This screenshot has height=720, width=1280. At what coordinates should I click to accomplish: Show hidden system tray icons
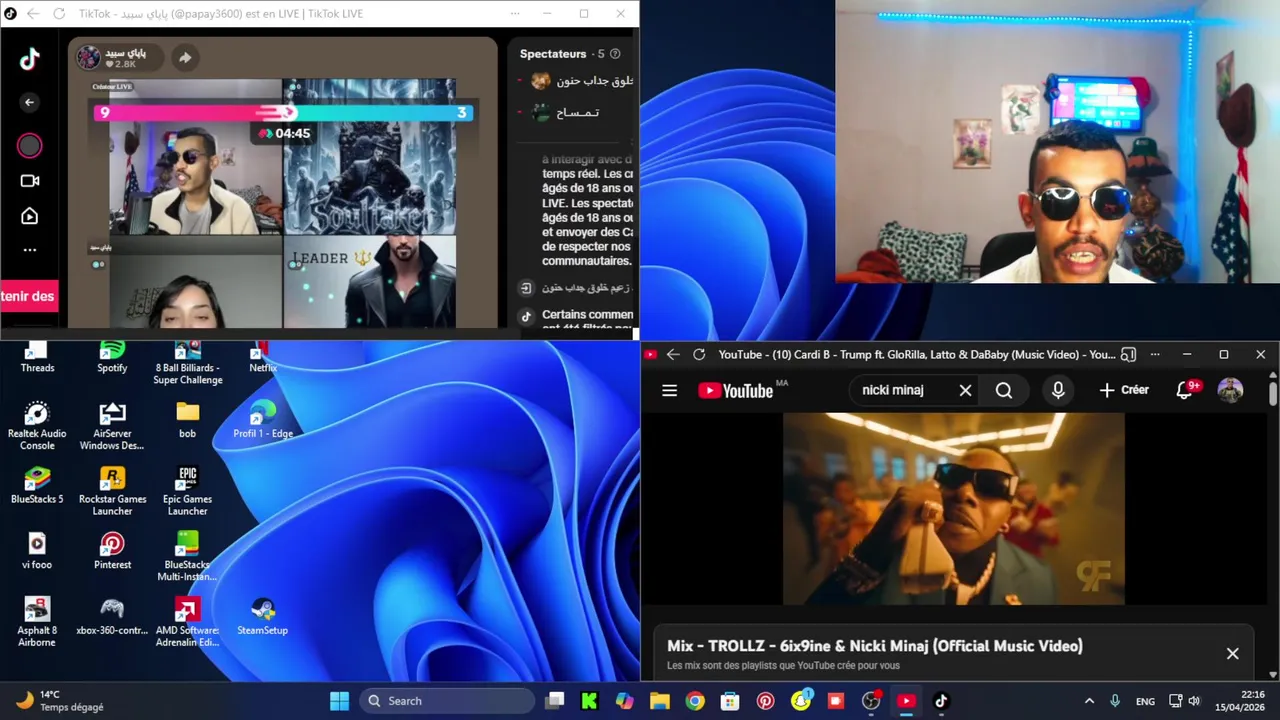click(1089, 701)
